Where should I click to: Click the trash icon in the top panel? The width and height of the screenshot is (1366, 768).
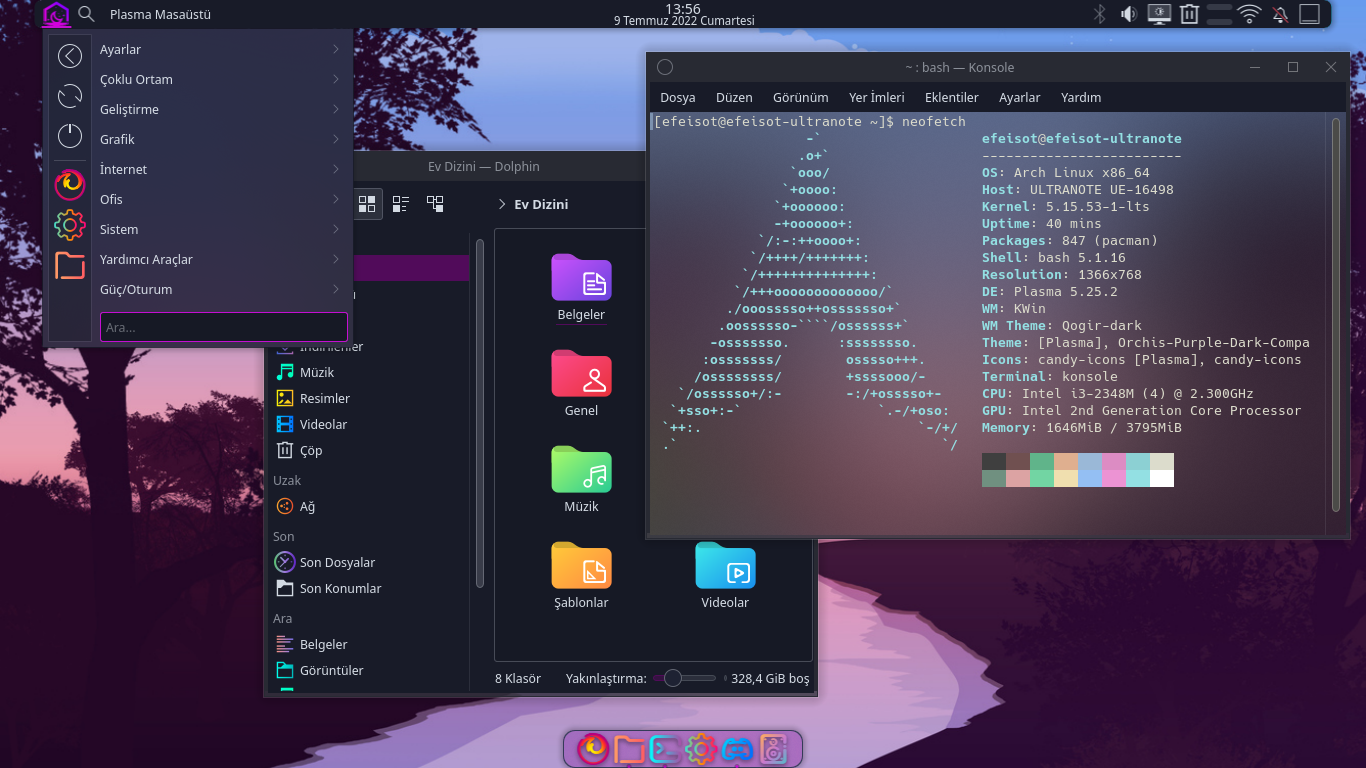1189,14
